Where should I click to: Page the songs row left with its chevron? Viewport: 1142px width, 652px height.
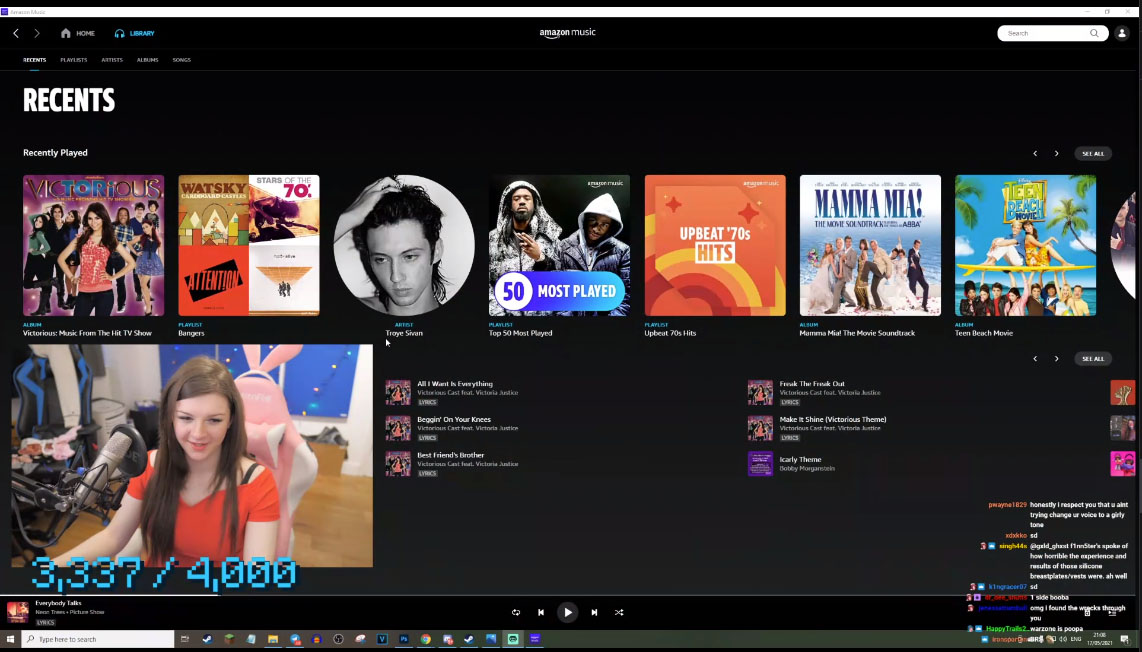point(1035,358)
